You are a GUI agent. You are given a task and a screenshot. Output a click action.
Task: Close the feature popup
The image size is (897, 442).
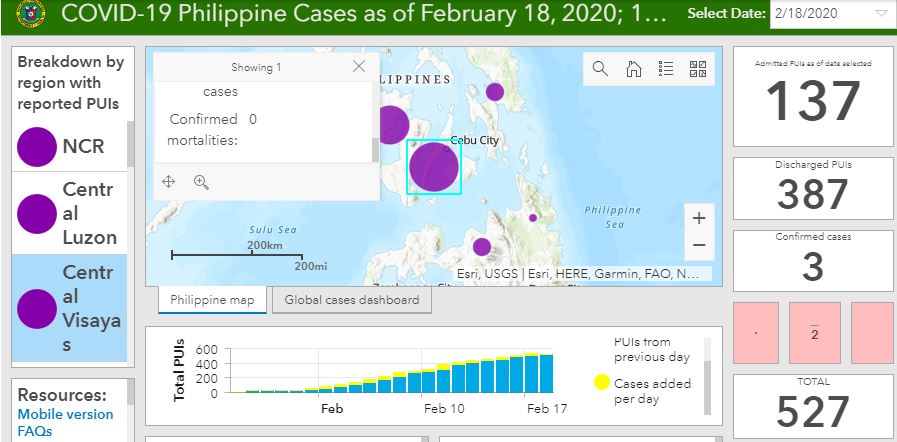coord(359,67)
